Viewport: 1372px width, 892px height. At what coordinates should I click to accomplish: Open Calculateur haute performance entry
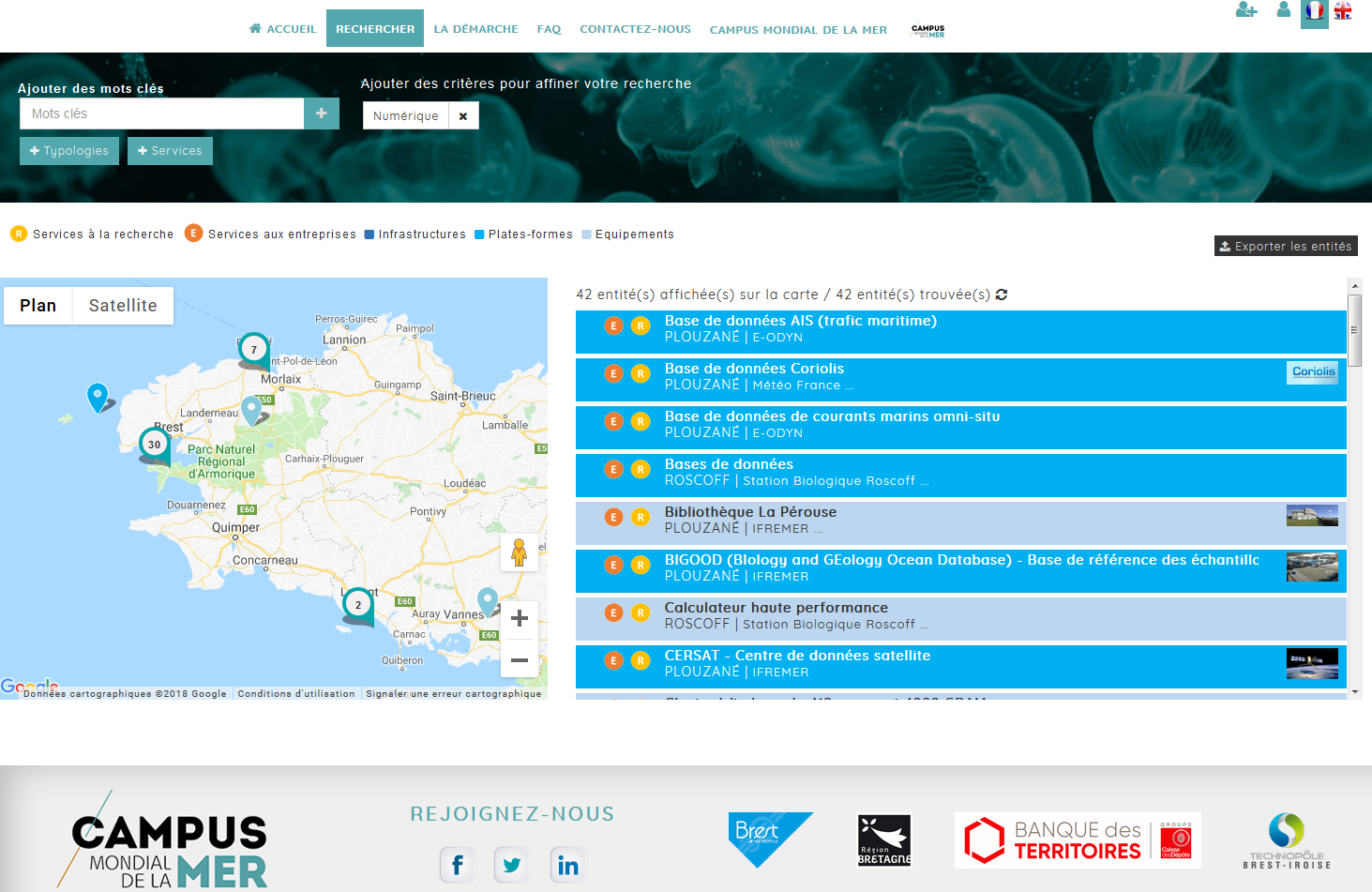pyautogui.click(x=961, y=618)
